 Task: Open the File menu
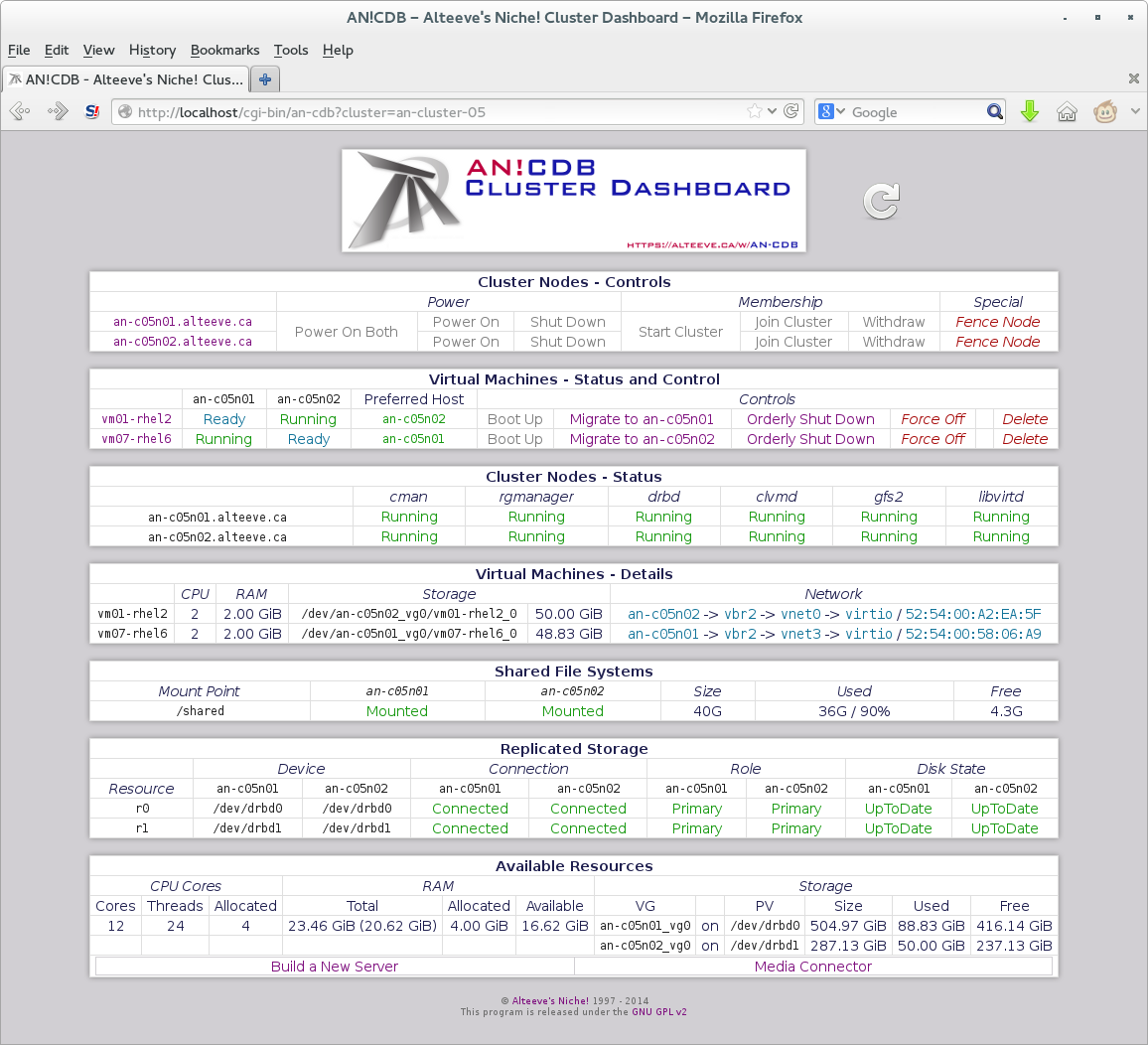pyautogui.click(x=19, y=50)
